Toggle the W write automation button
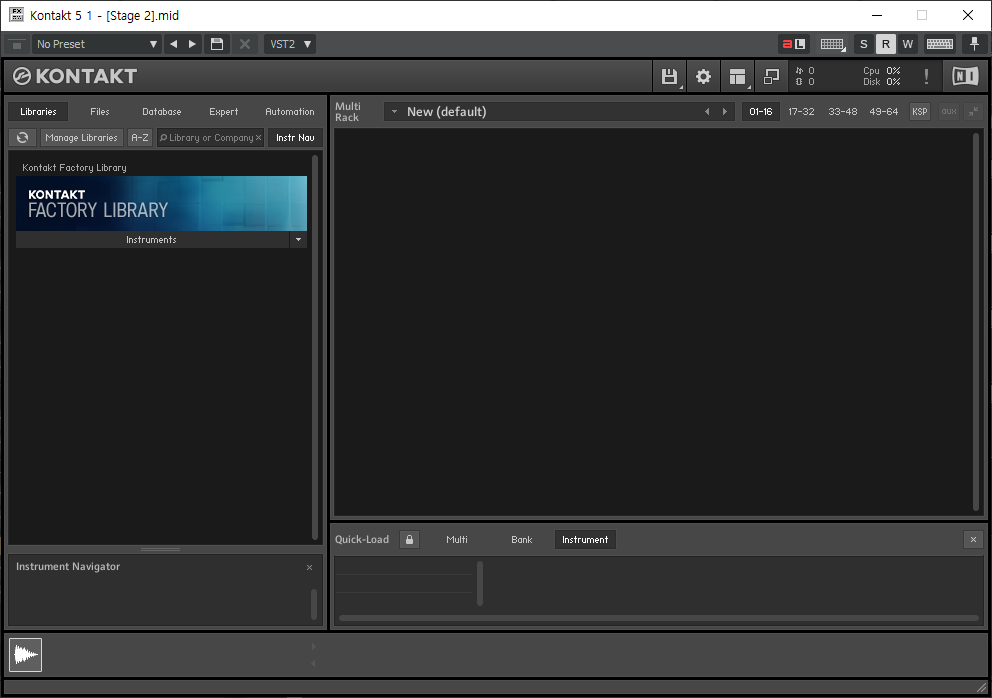The height and width of the screenshot is (698, 992). point(908,44)
